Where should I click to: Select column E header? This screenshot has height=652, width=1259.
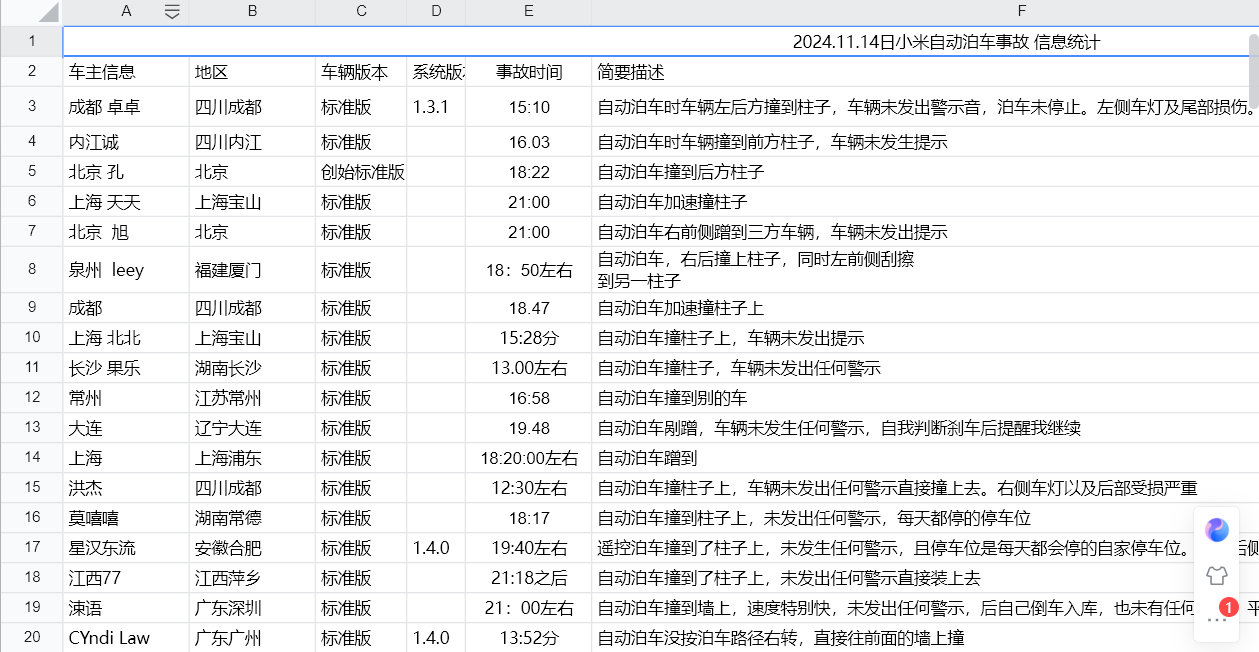(528, 12)
